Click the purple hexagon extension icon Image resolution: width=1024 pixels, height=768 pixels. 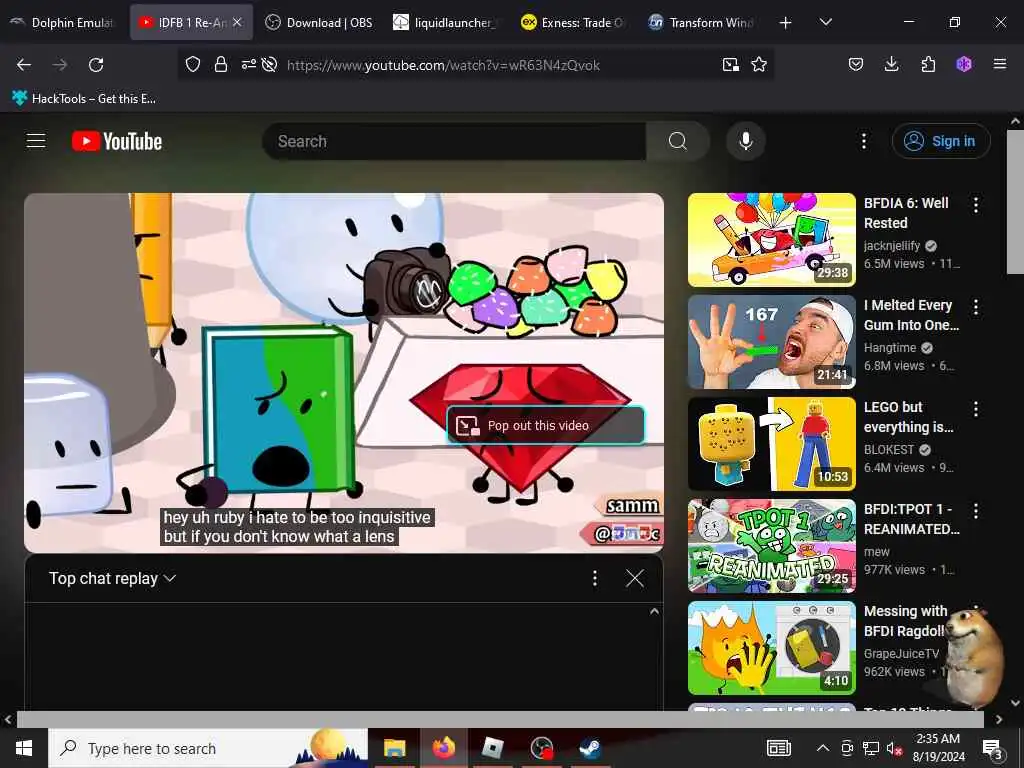964,64
